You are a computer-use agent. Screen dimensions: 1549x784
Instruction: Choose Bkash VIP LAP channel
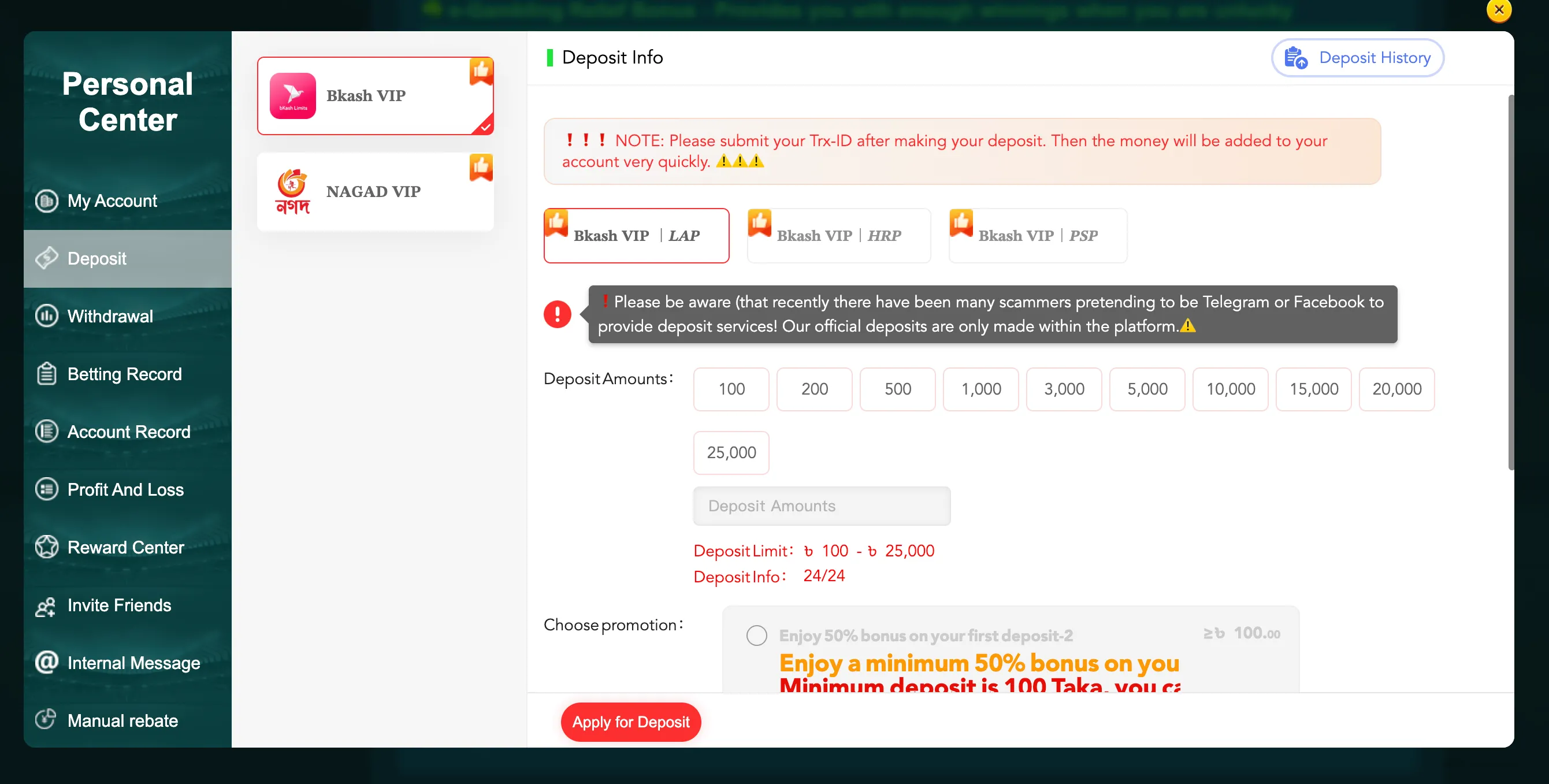click(636, 236)
